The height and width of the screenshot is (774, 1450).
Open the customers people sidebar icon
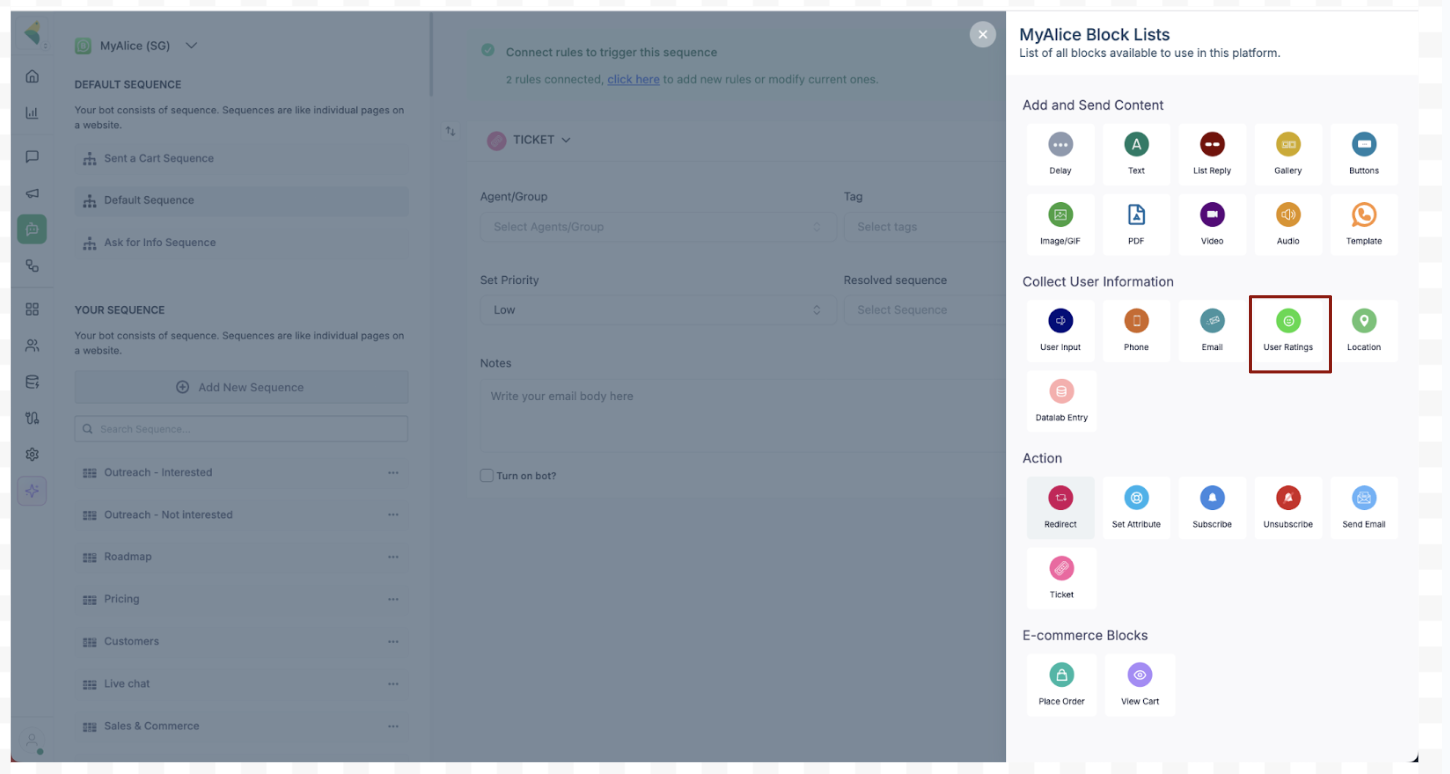pyautogui.click(x=32, y=345)
